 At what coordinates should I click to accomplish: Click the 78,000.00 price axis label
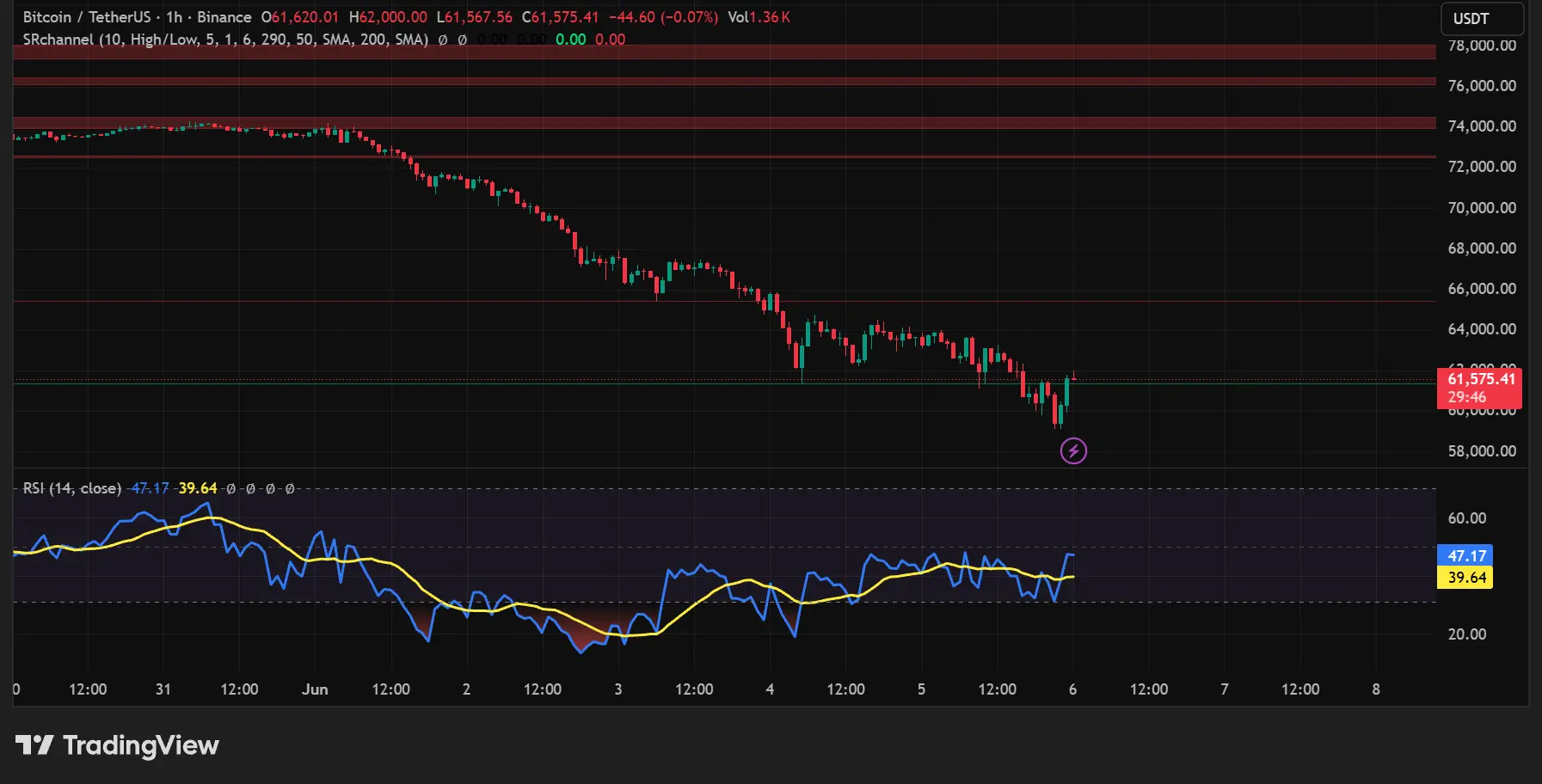click(x=1482, y=46)
